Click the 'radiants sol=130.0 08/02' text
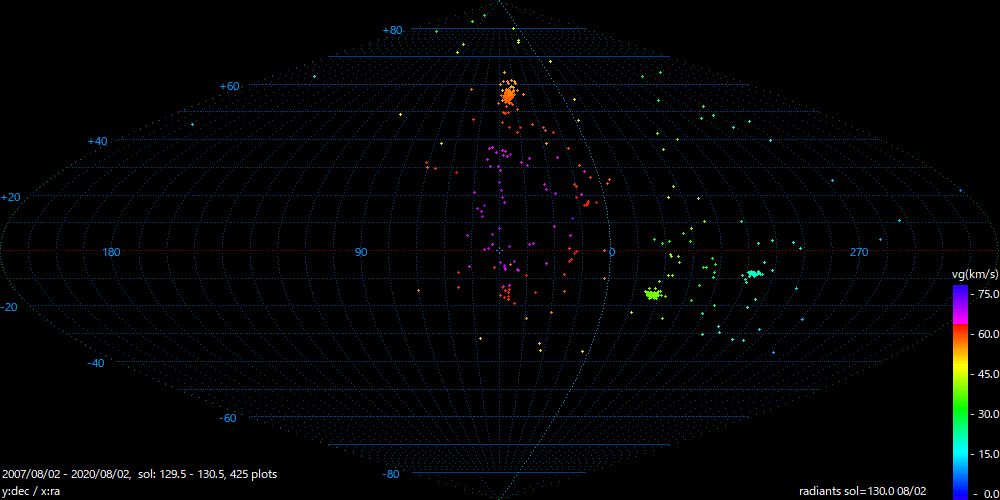 pyautogui.click(x=862, y=491)
